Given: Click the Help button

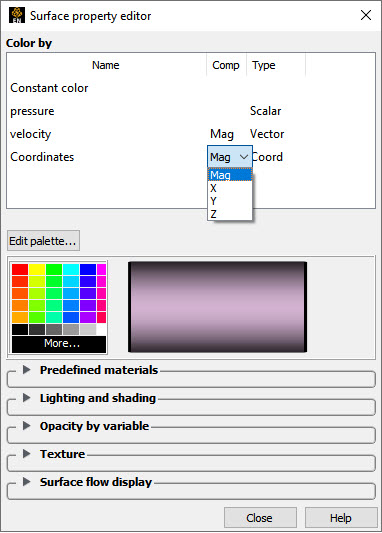Looking at the screenshot, I should 341,518.
